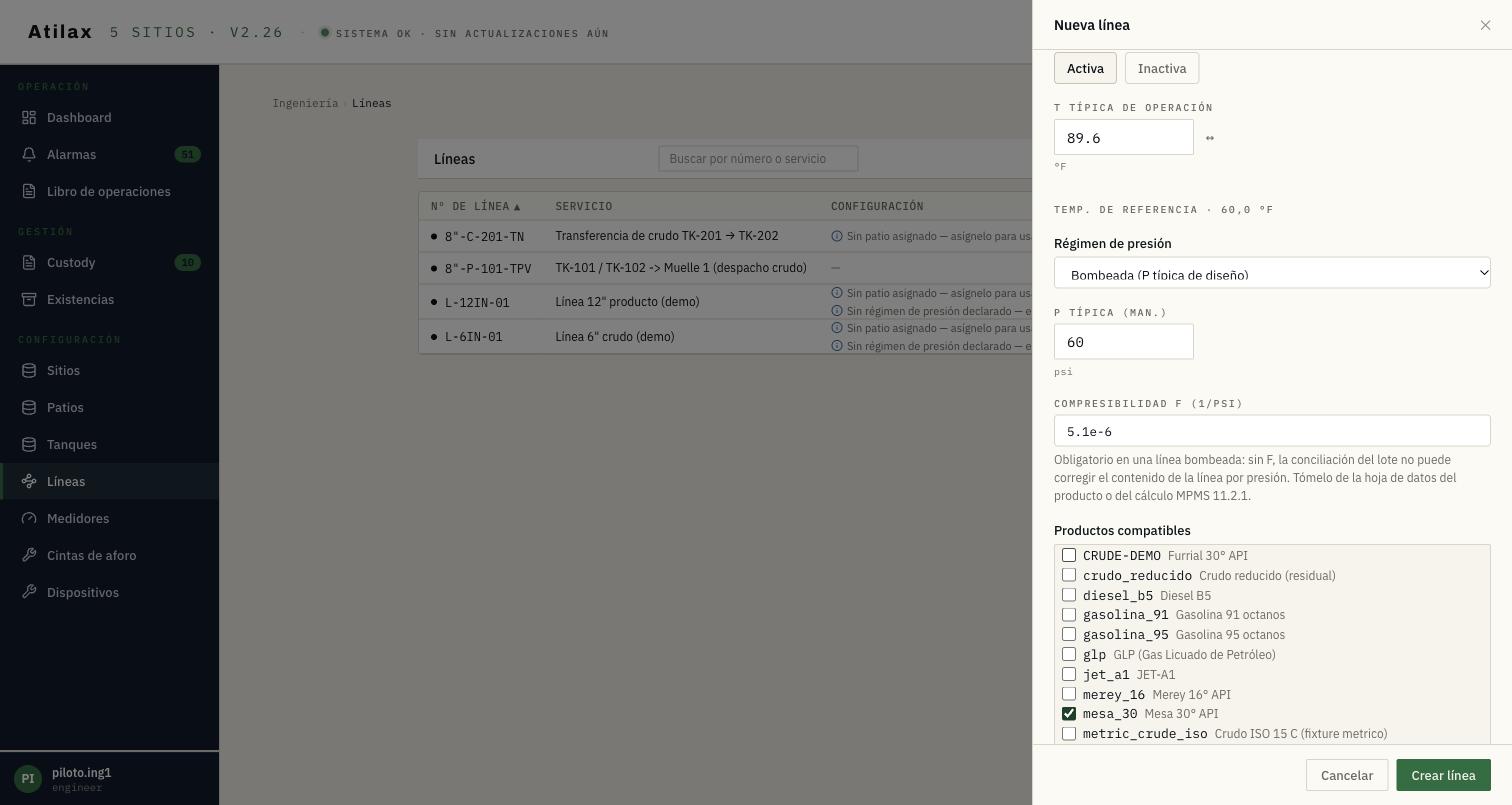The image size is (1512, 805).
Task: Open the Líneas menu item
Action: click(x=109, y=482)
